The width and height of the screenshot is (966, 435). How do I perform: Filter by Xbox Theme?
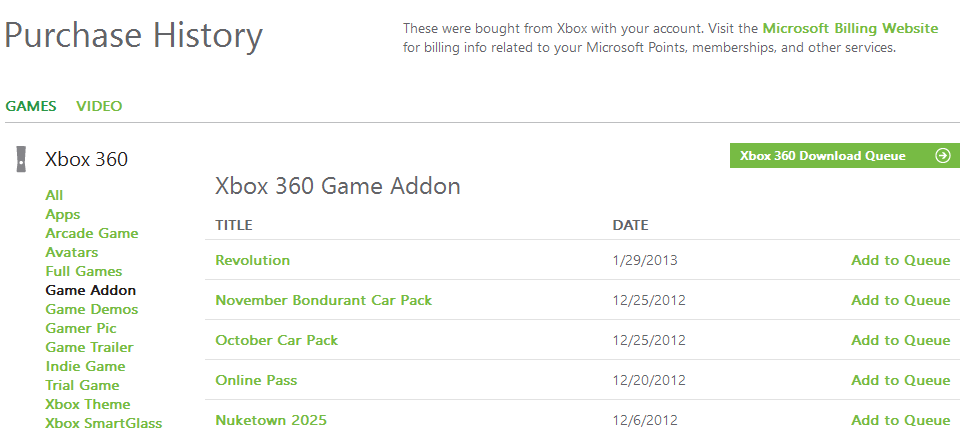88,404
